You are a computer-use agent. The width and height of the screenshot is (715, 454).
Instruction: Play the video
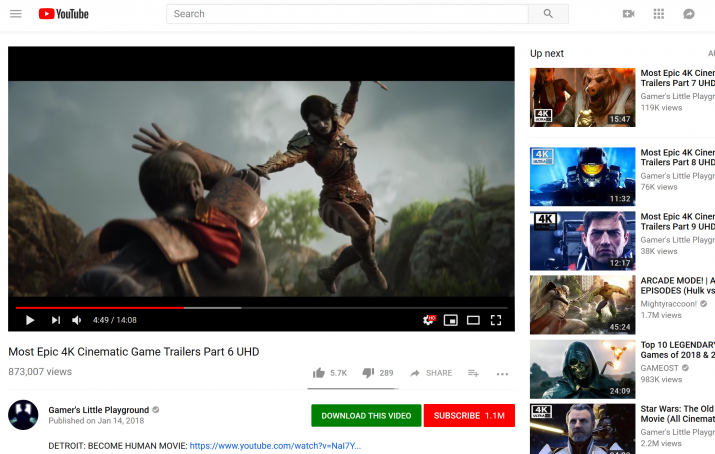pos(30,320)
